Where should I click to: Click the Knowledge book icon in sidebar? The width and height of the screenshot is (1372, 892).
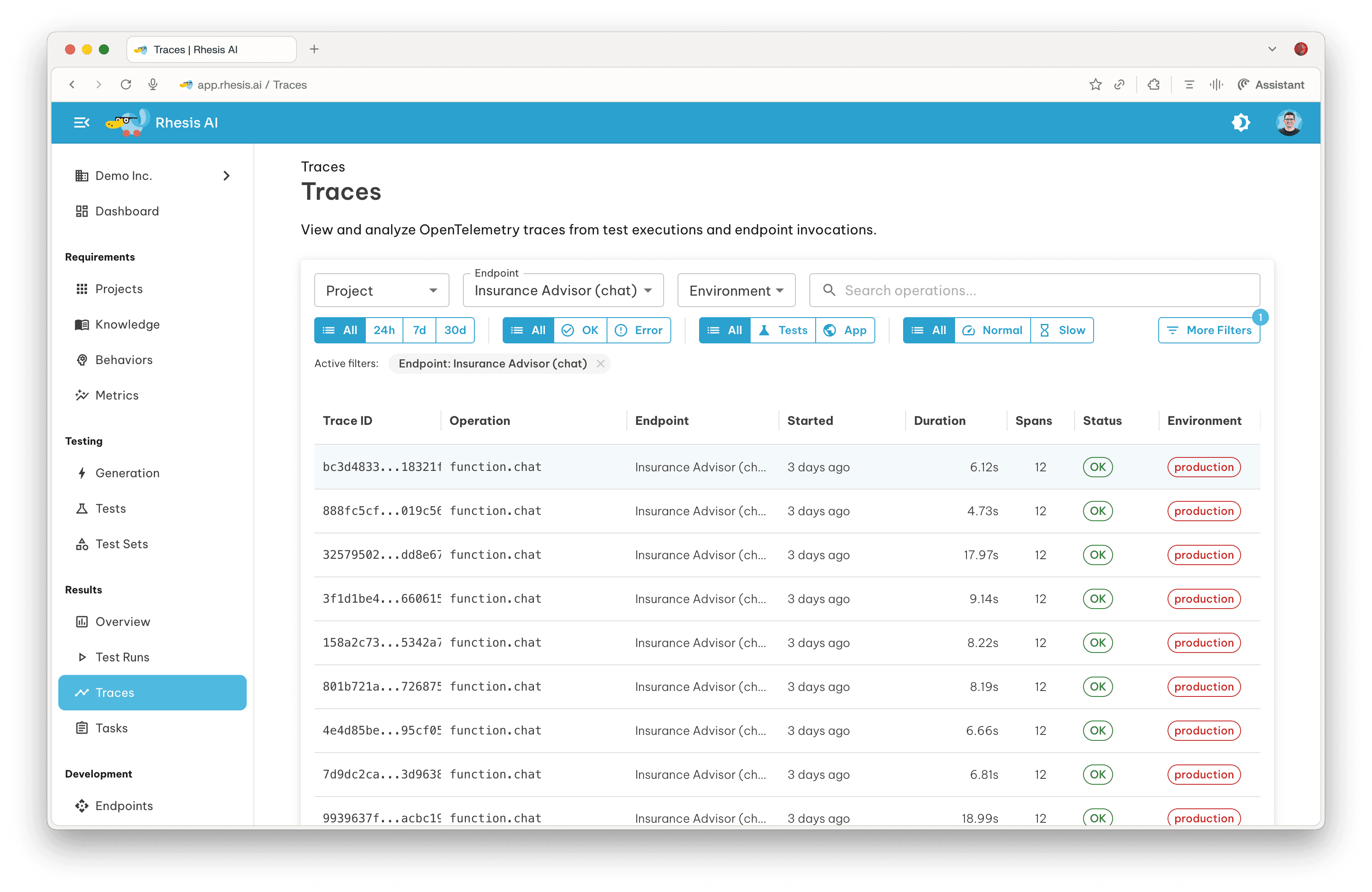pos(82,324)
